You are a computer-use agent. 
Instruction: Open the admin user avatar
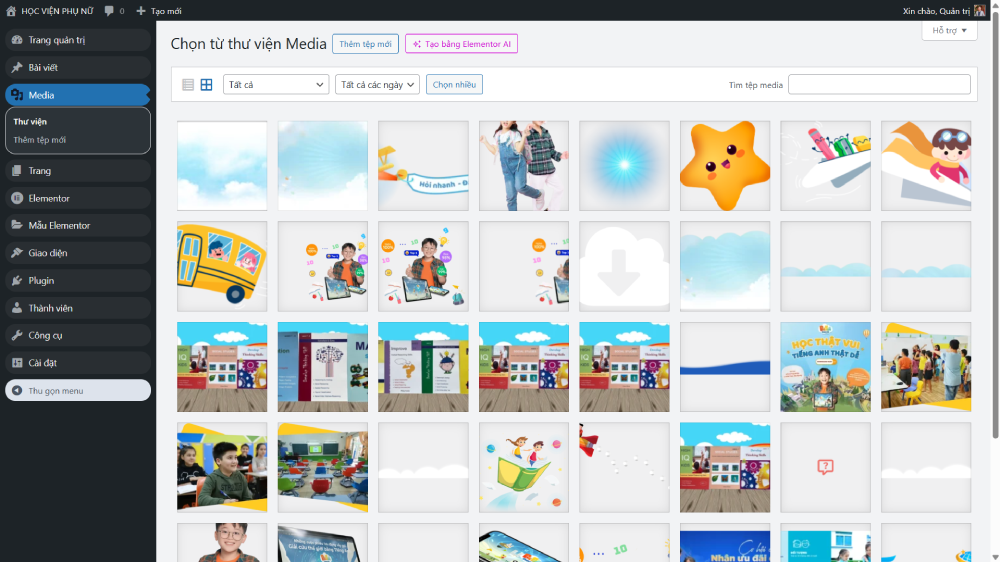980,11
